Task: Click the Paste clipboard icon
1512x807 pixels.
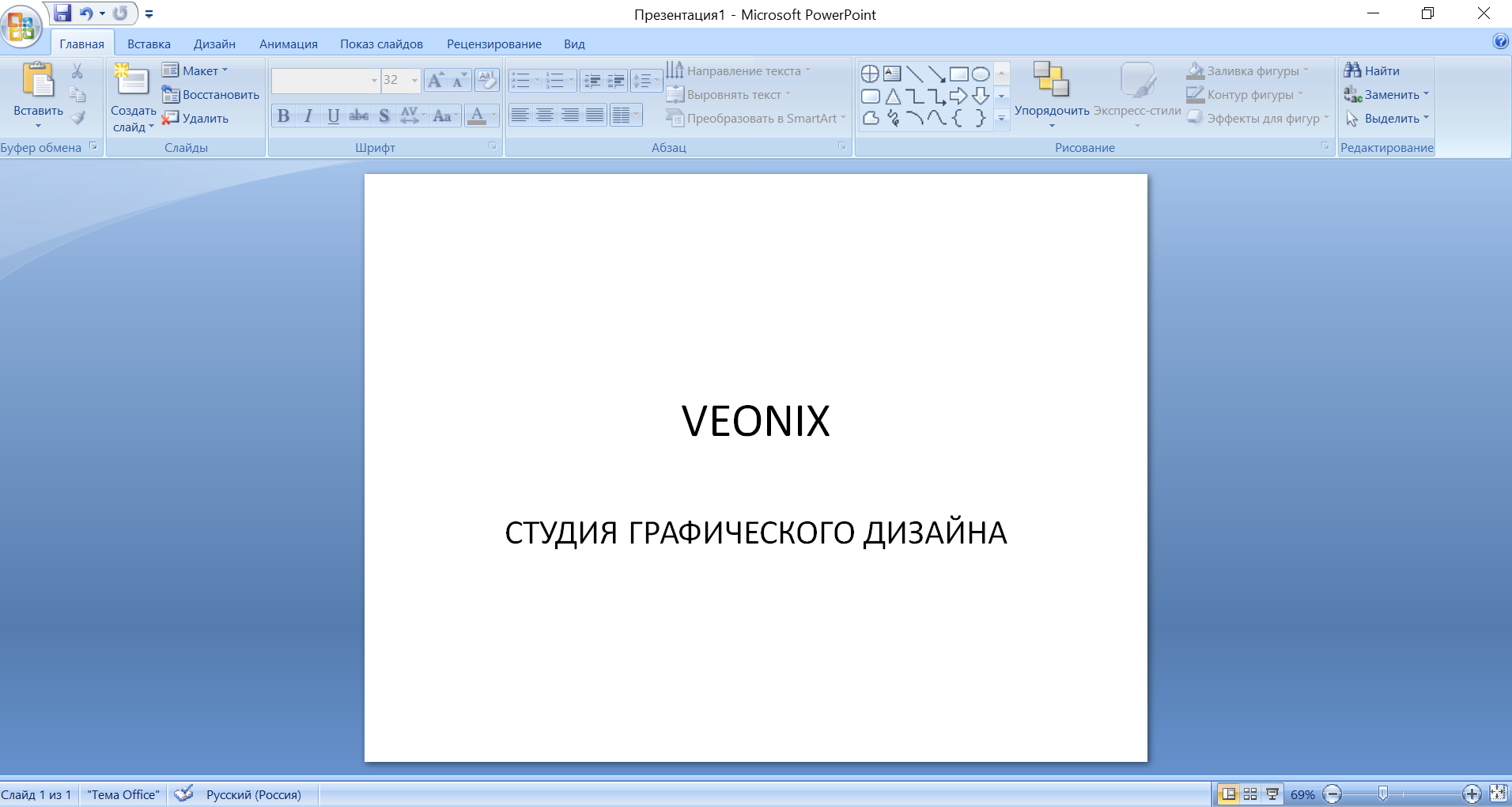Action: [x=38, y=80]
